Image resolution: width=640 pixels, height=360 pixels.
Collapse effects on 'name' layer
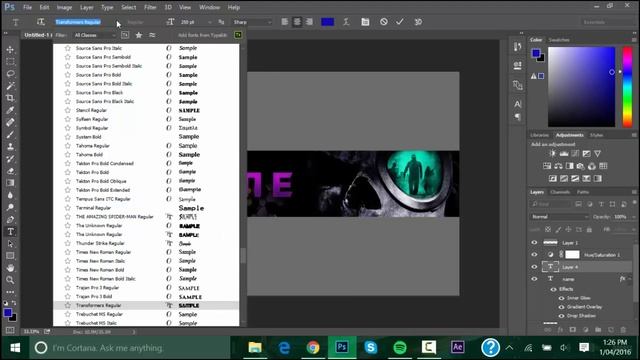(x=630, y=279)
